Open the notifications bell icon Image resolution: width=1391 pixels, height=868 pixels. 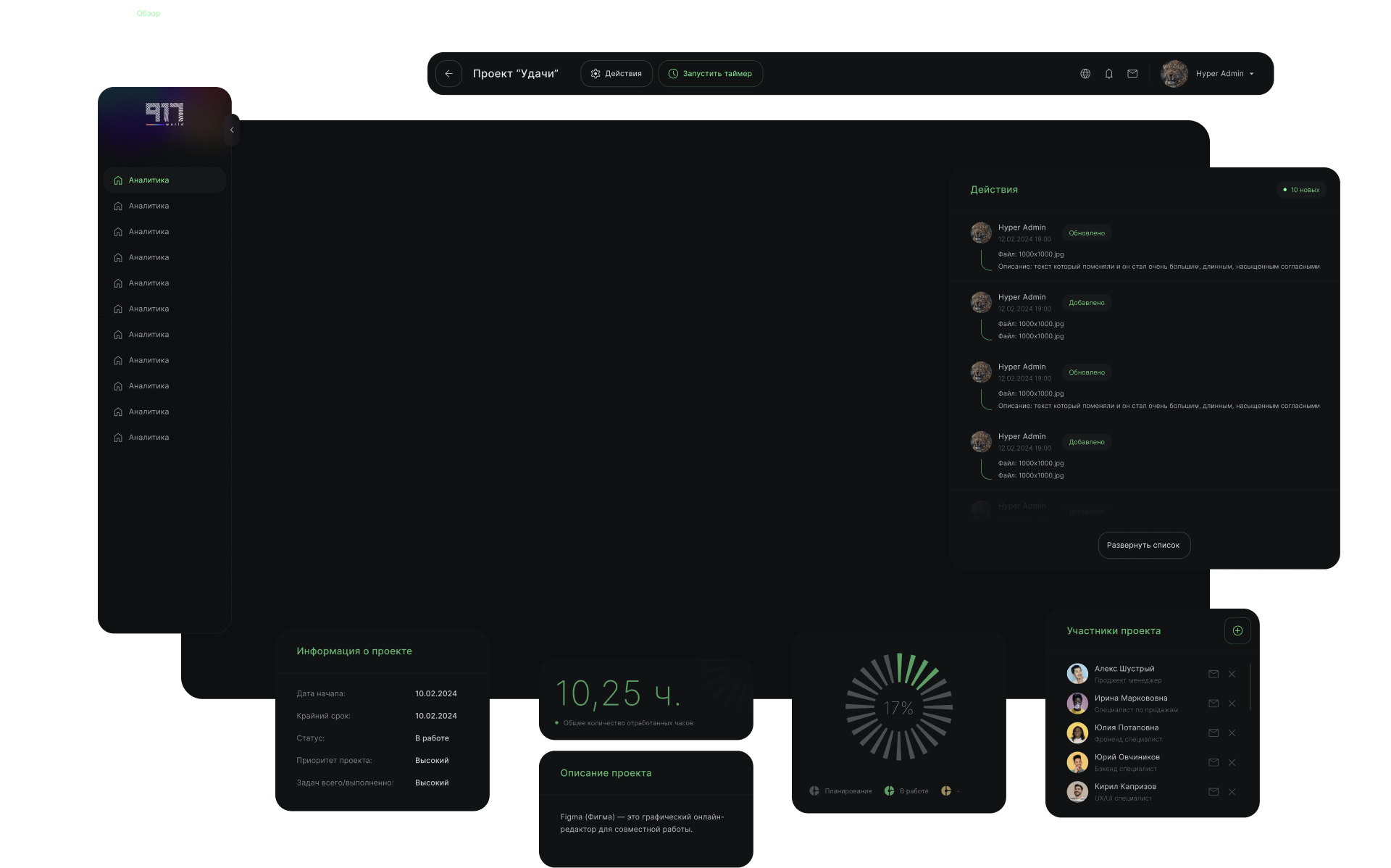(x=1108, y=74)
